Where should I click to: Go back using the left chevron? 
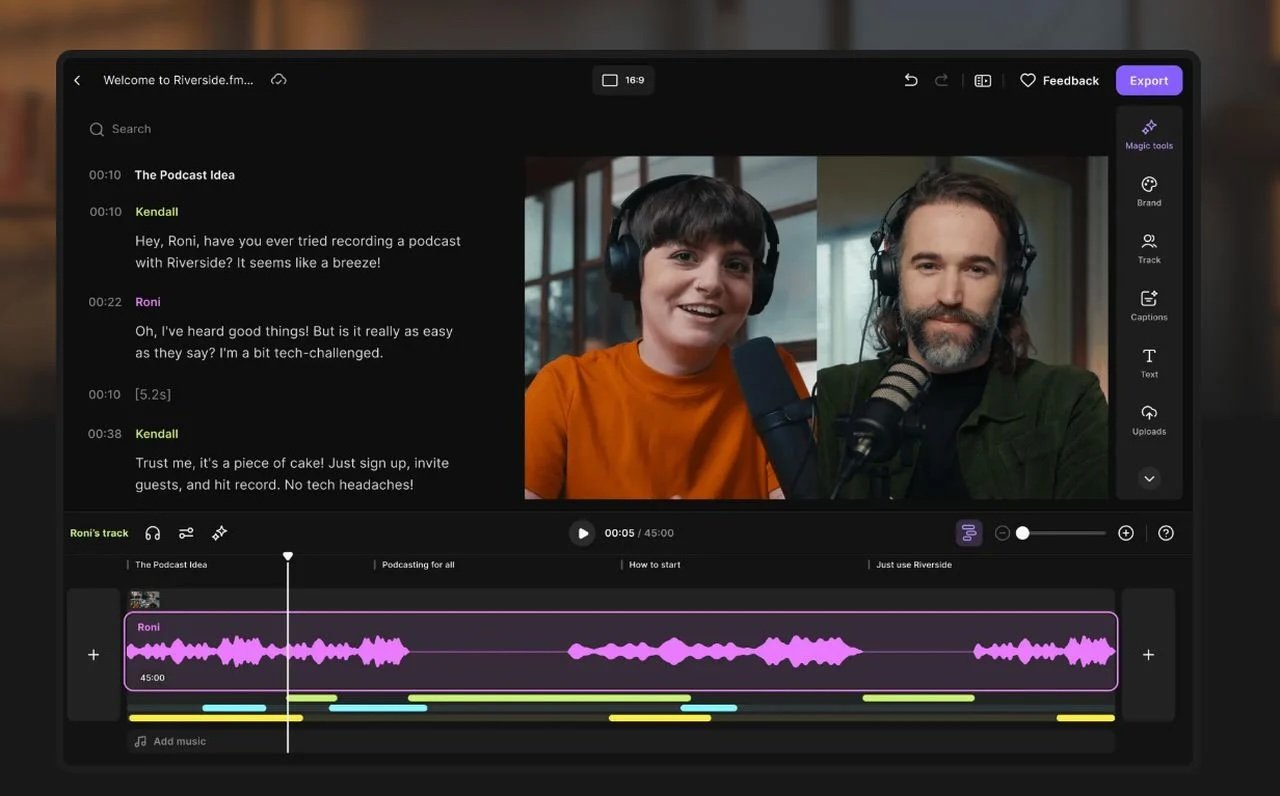(x=77, y=80)
